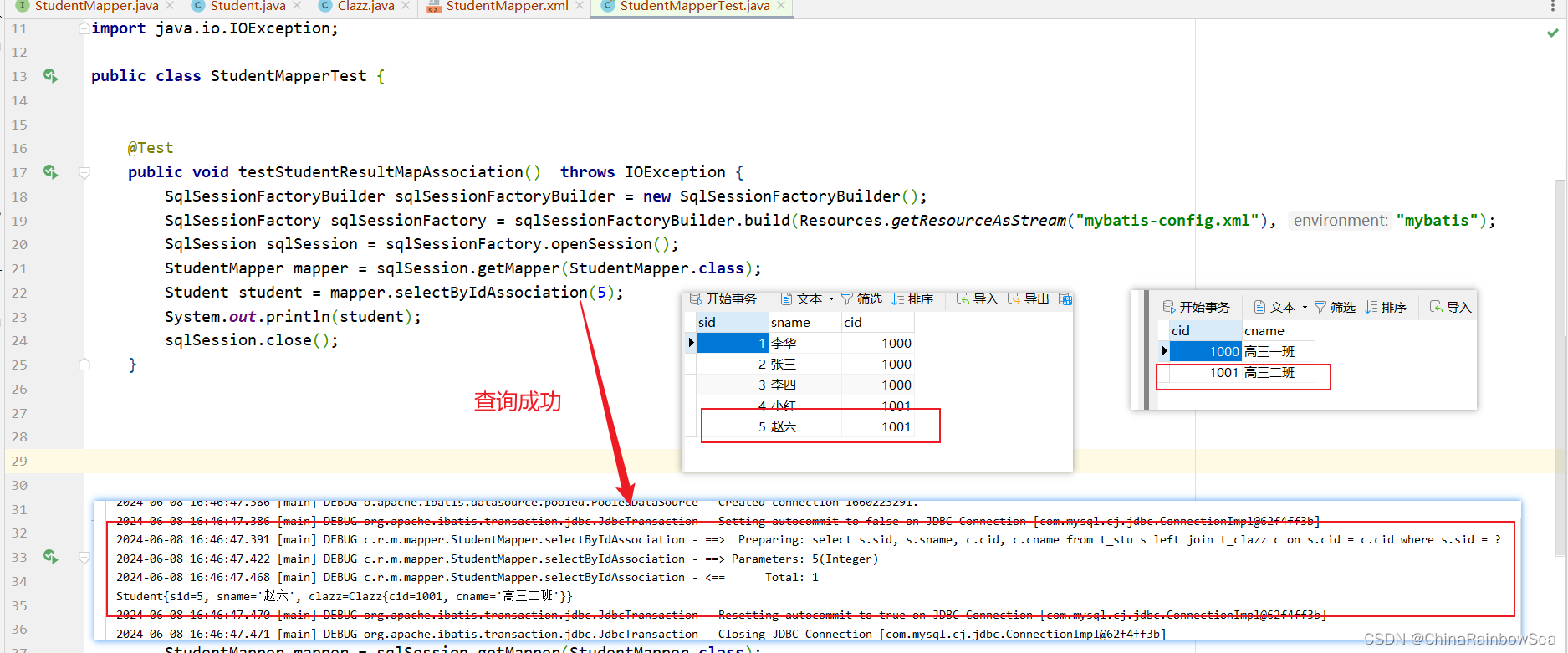Open 文本 dropdown in student table toolbar
The image size is (1568, 653).
807,298
